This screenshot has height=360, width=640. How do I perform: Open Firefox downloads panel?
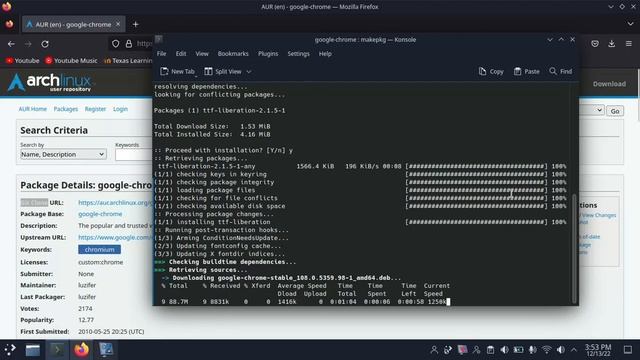click(x=611, y=44)
